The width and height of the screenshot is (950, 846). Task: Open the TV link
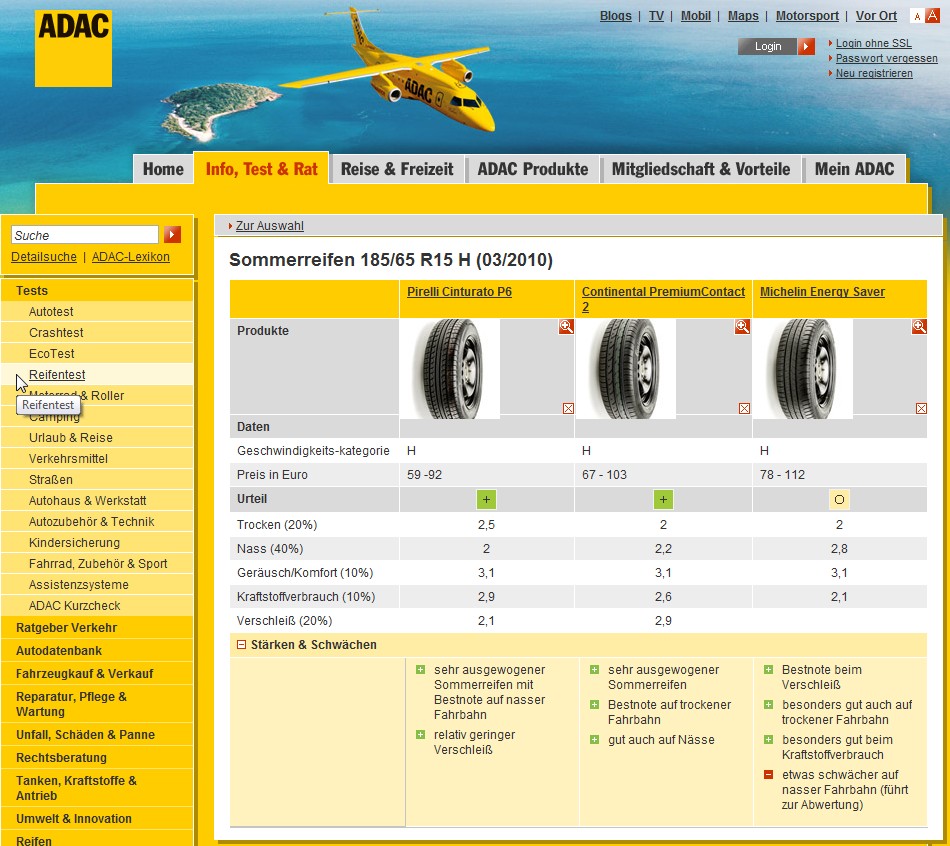coord(656,16)
